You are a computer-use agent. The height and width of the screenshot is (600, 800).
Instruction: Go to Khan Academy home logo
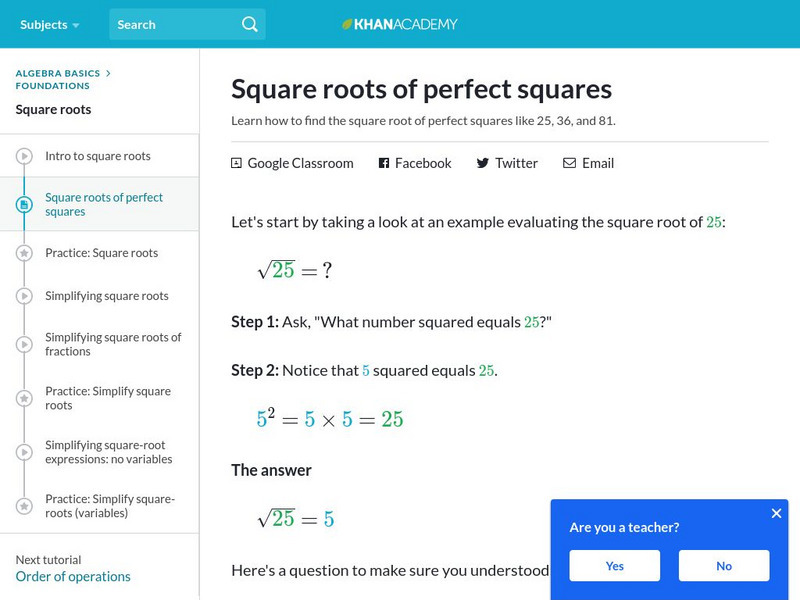(399, 24)
